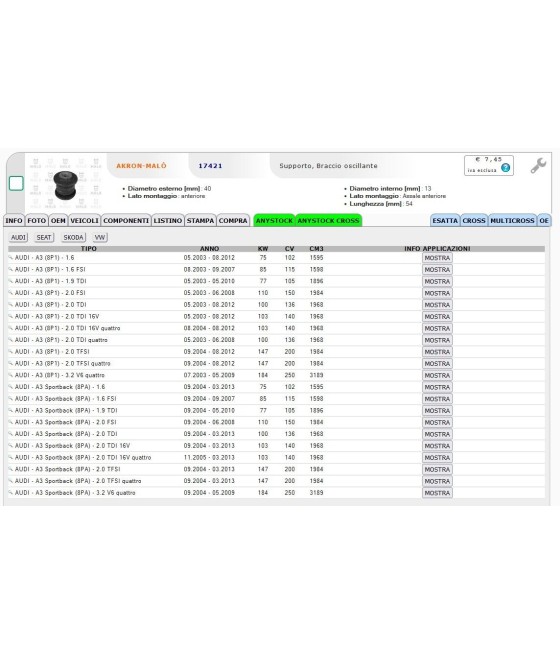Screen dimensions: 560x655
Task: Click the ANNO column header
Action: point(209,249)
